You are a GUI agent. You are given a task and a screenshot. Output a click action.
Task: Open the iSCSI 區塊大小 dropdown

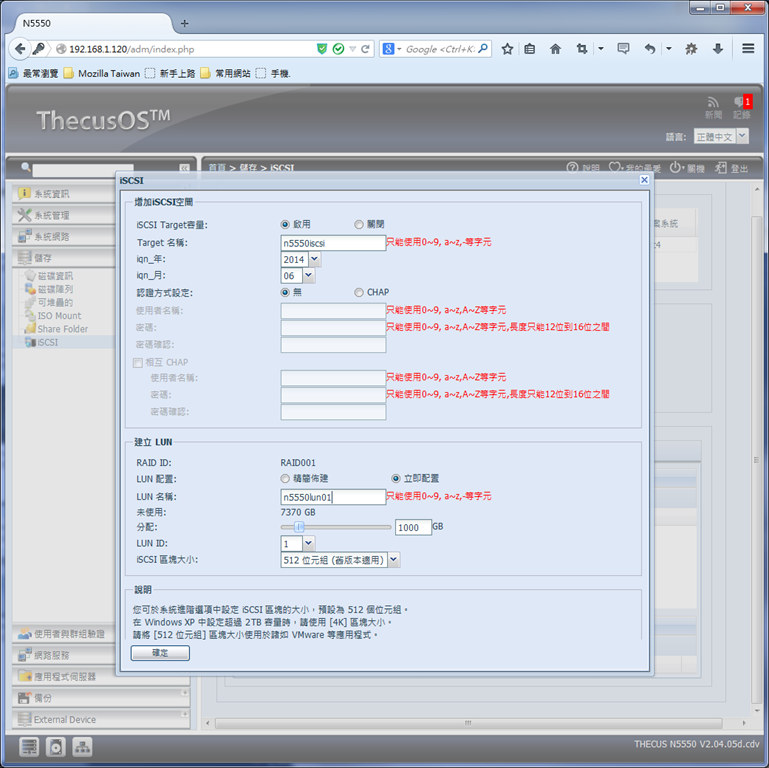(x=393, y=560)
